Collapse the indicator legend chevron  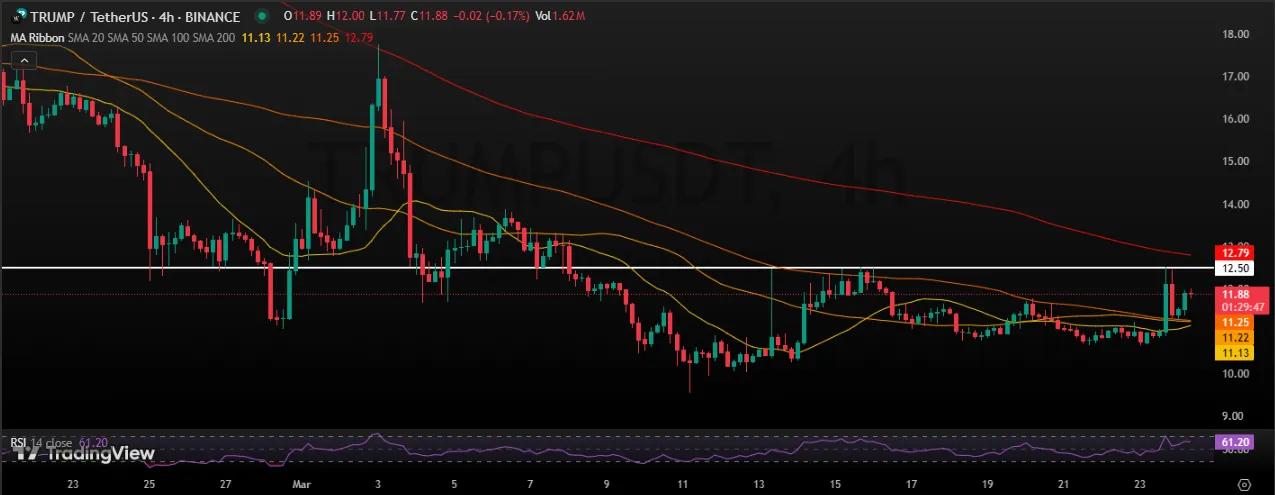pyautogui.click(x=23, y=61)
